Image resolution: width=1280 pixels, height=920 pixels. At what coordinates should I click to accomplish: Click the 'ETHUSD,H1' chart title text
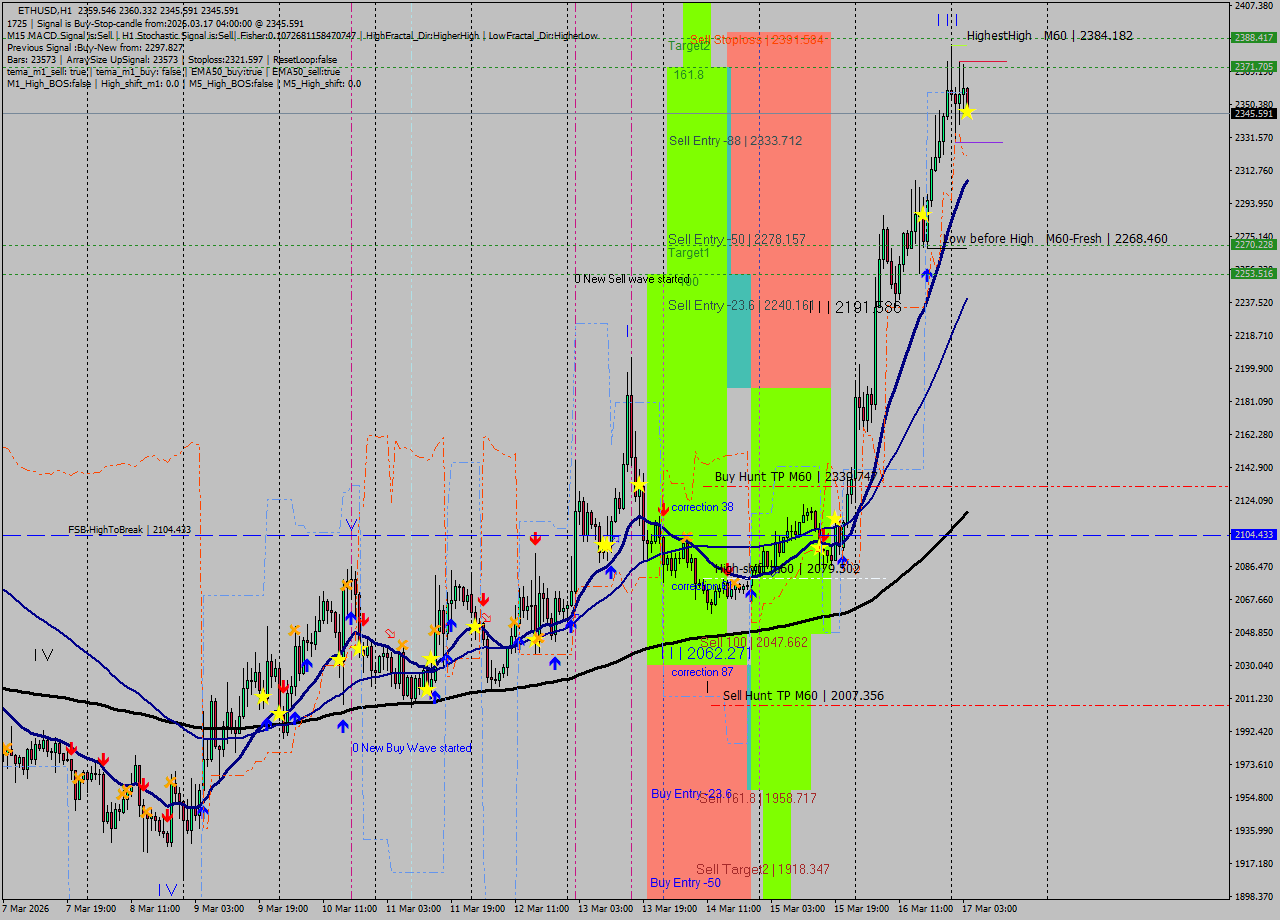coord(44,10)
